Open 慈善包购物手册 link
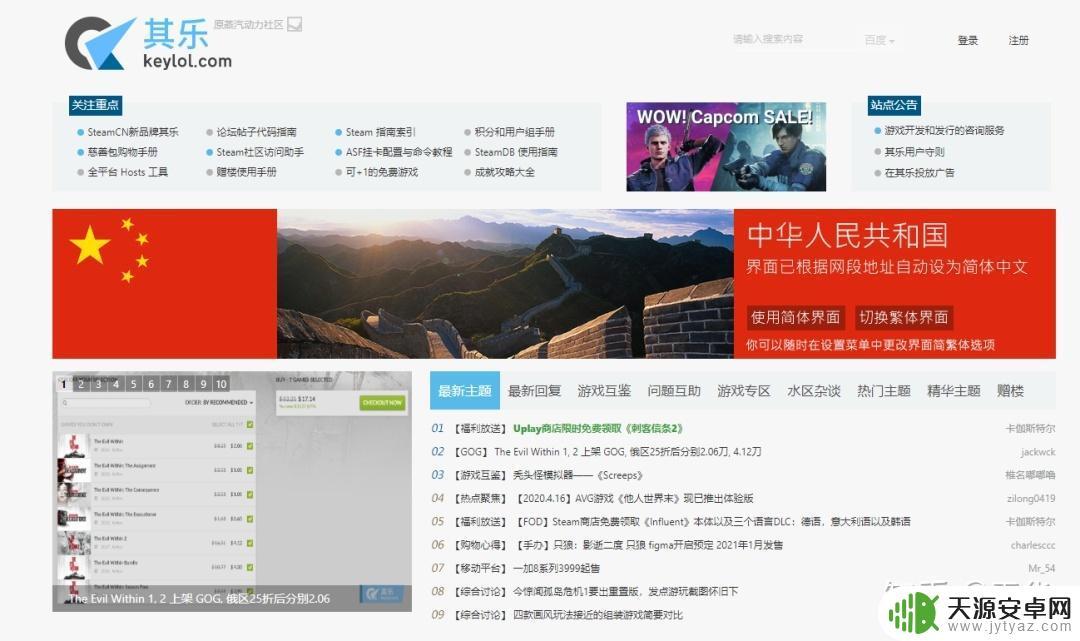 (x=122, y=151)
